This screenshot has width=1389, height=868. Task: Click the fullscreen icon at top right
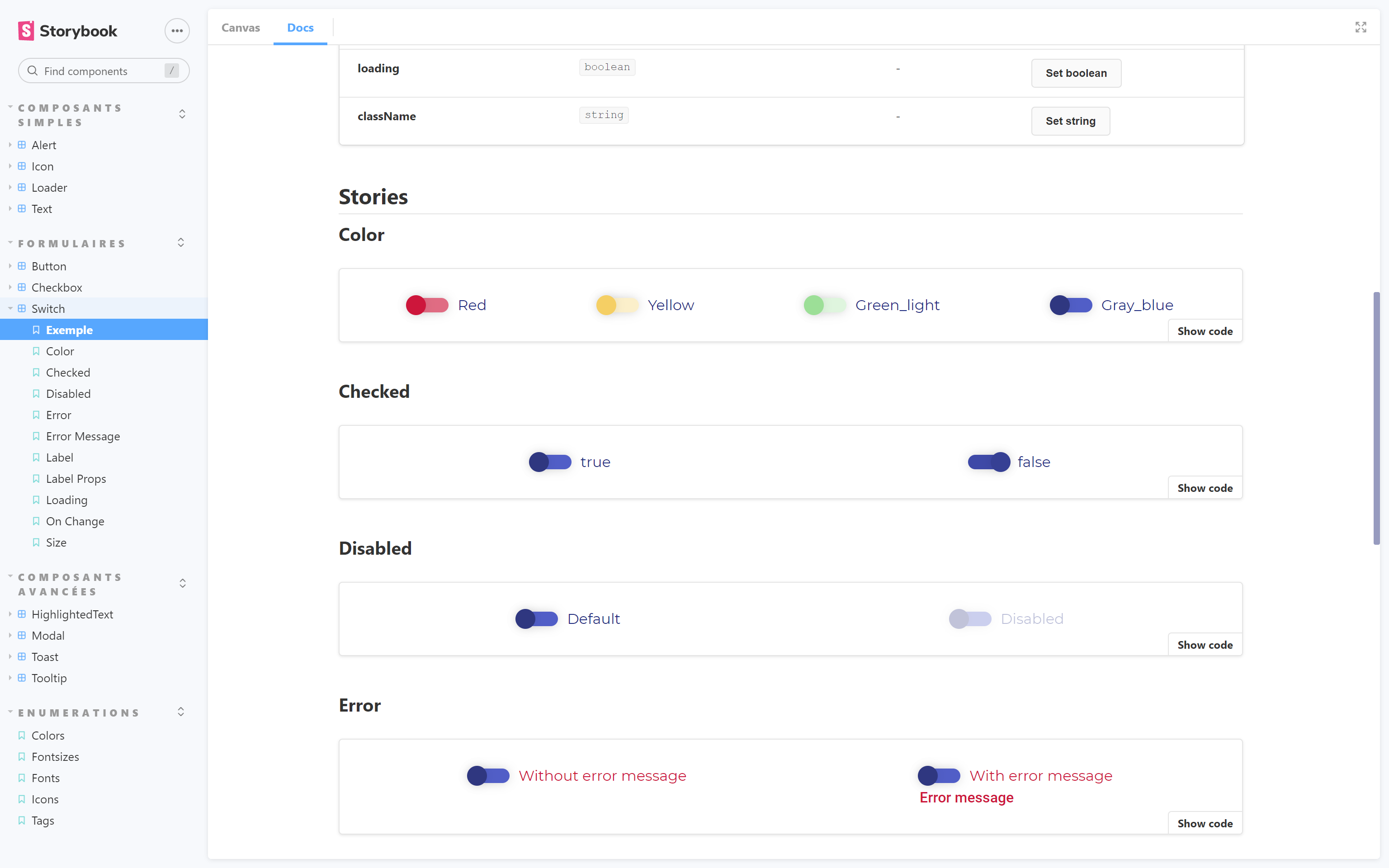(x=1361, y=28)
